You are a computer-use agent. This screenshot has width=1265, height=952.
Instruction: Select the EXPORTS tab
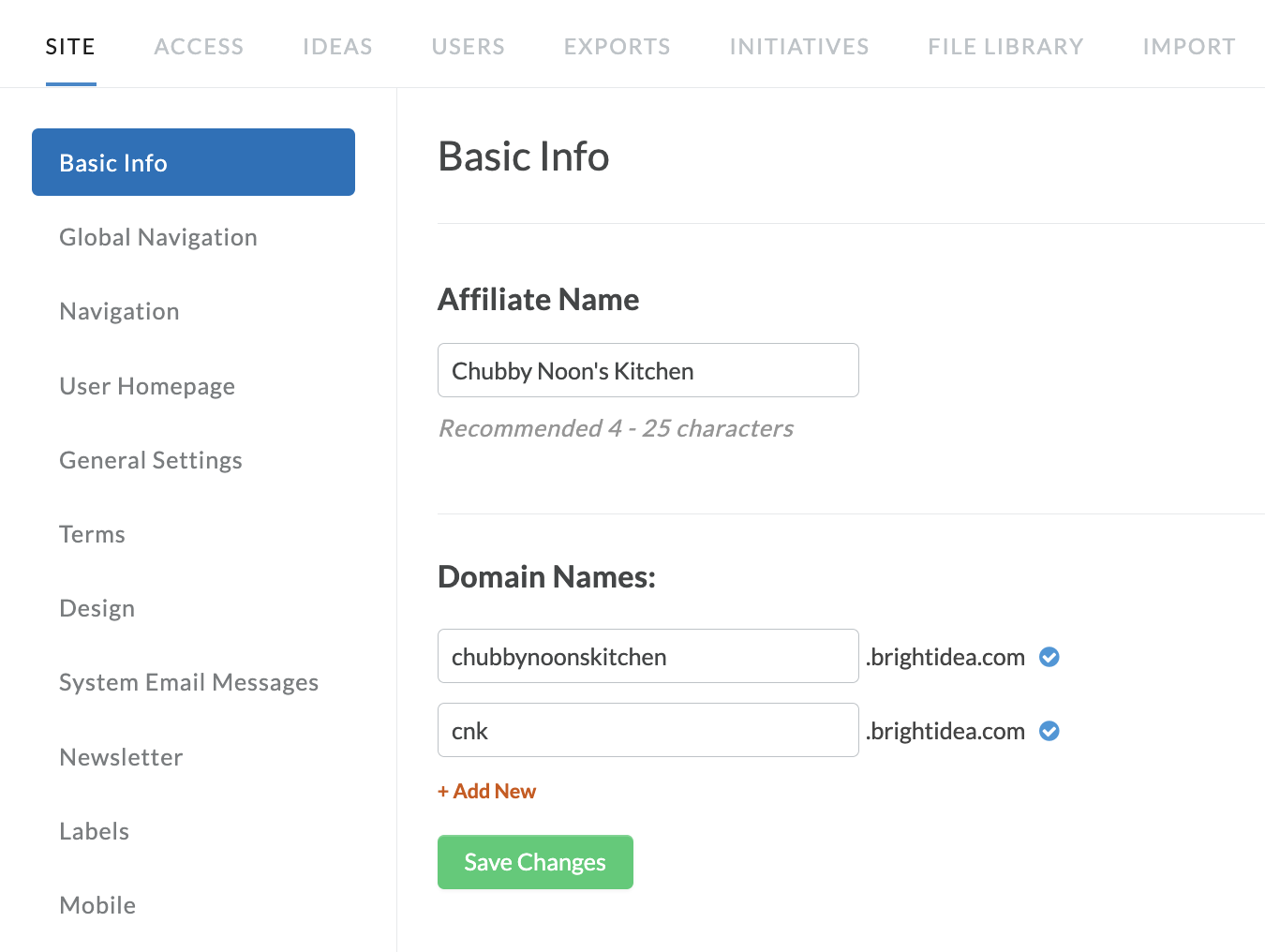pos(617,47)
